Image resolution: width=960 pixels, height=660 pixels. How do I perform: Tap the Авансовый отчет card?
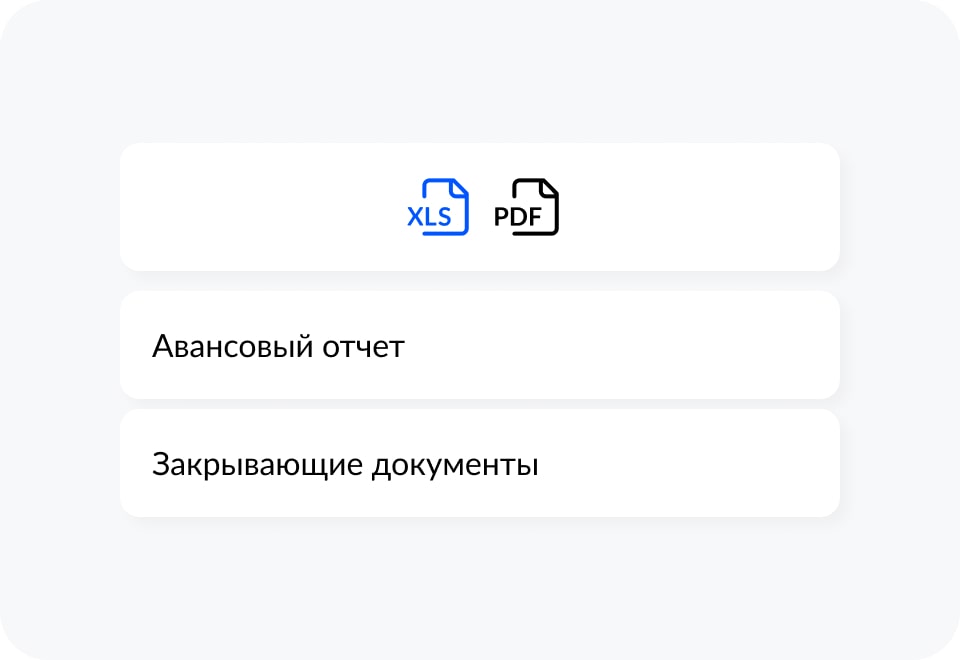[479, 346]
